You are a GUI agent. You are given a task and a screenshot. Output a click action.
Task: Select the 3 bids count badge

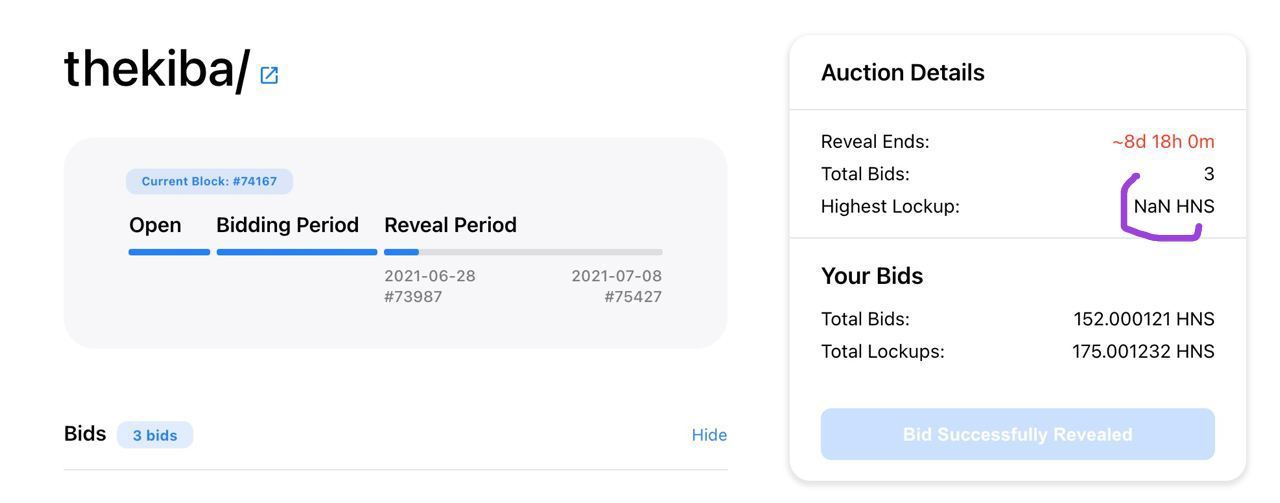pyautogui.click(x=155, y=435)
